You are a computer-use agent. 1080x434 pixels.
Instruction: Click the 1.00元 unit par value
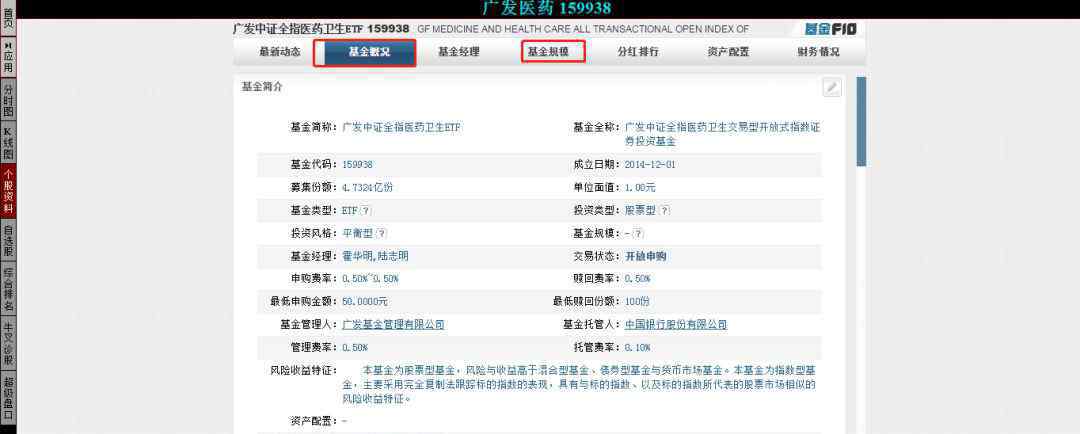[640, 187]
